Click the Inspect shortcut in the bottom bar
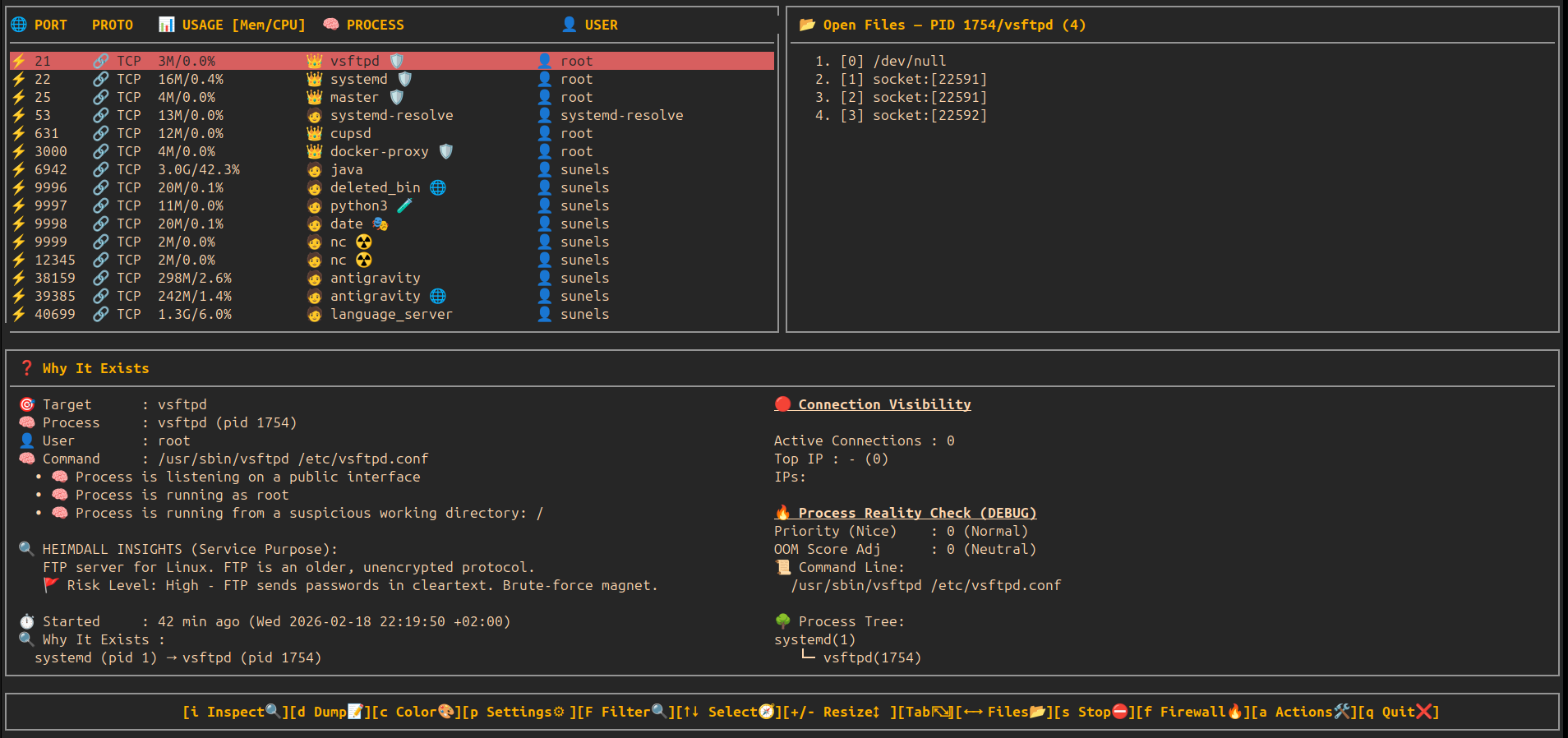This screenshot has width=1568, height=738. [234, 712]
